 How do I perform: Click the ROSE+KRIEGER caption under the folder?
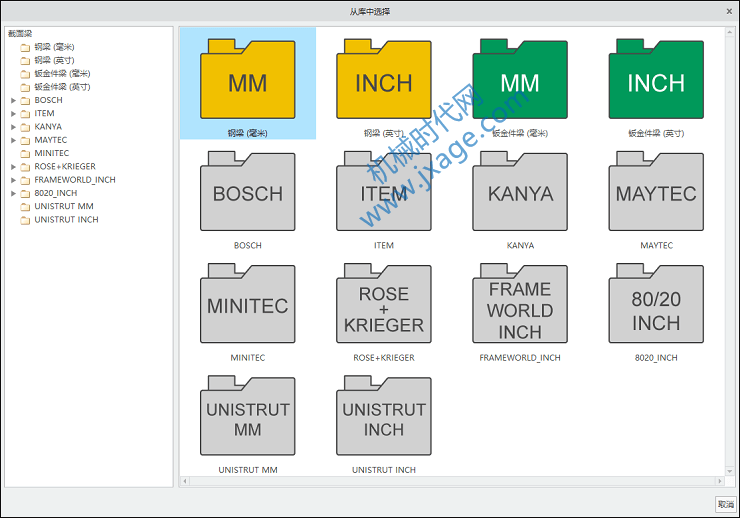[384, 358]
